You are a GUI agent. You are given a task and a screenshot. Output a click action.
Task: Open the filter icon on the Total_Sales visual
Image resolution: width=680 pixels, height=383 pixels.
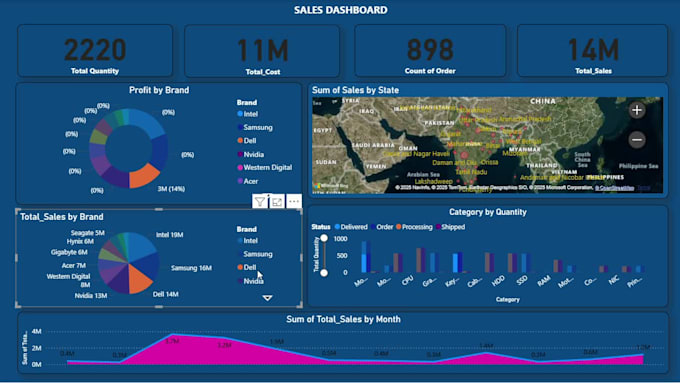pyautogui.click(x=259, y=202)
